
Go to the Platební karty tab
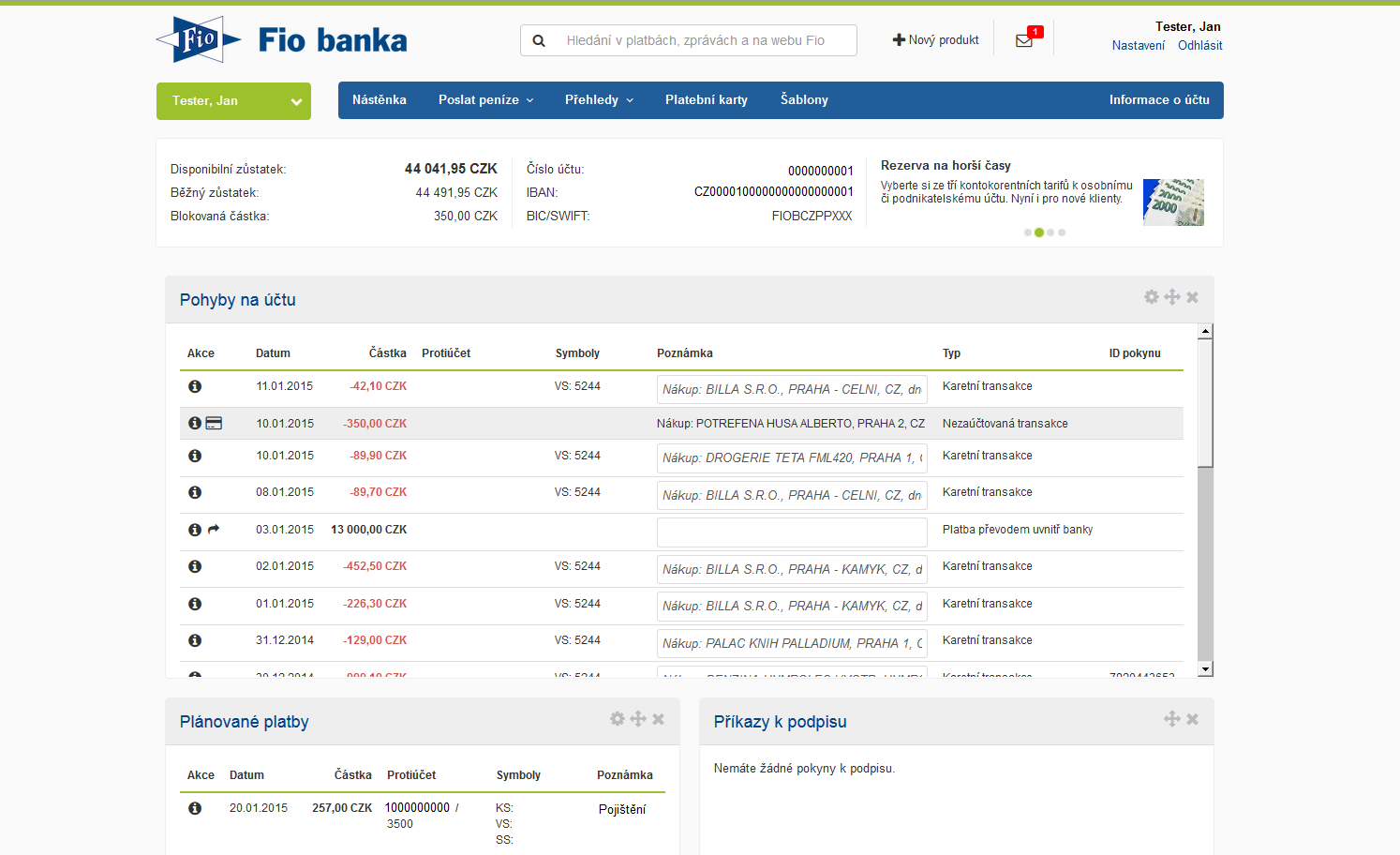tap(706, 100)
